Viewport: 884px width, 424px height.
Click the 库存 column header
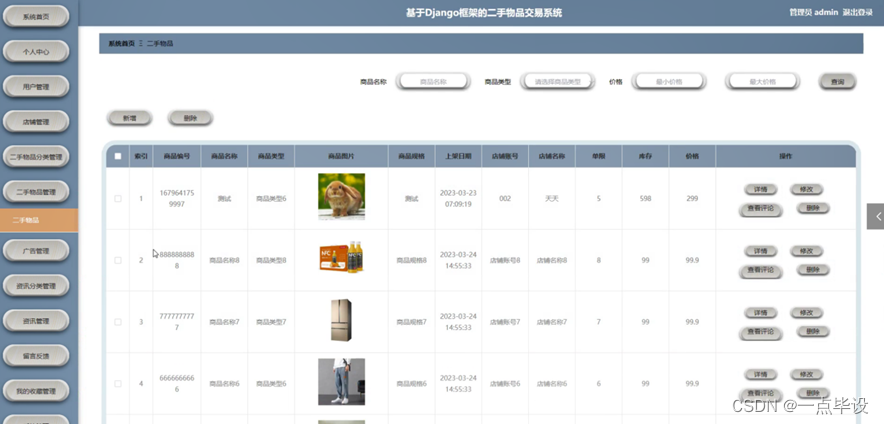click(x=646, y=156)
